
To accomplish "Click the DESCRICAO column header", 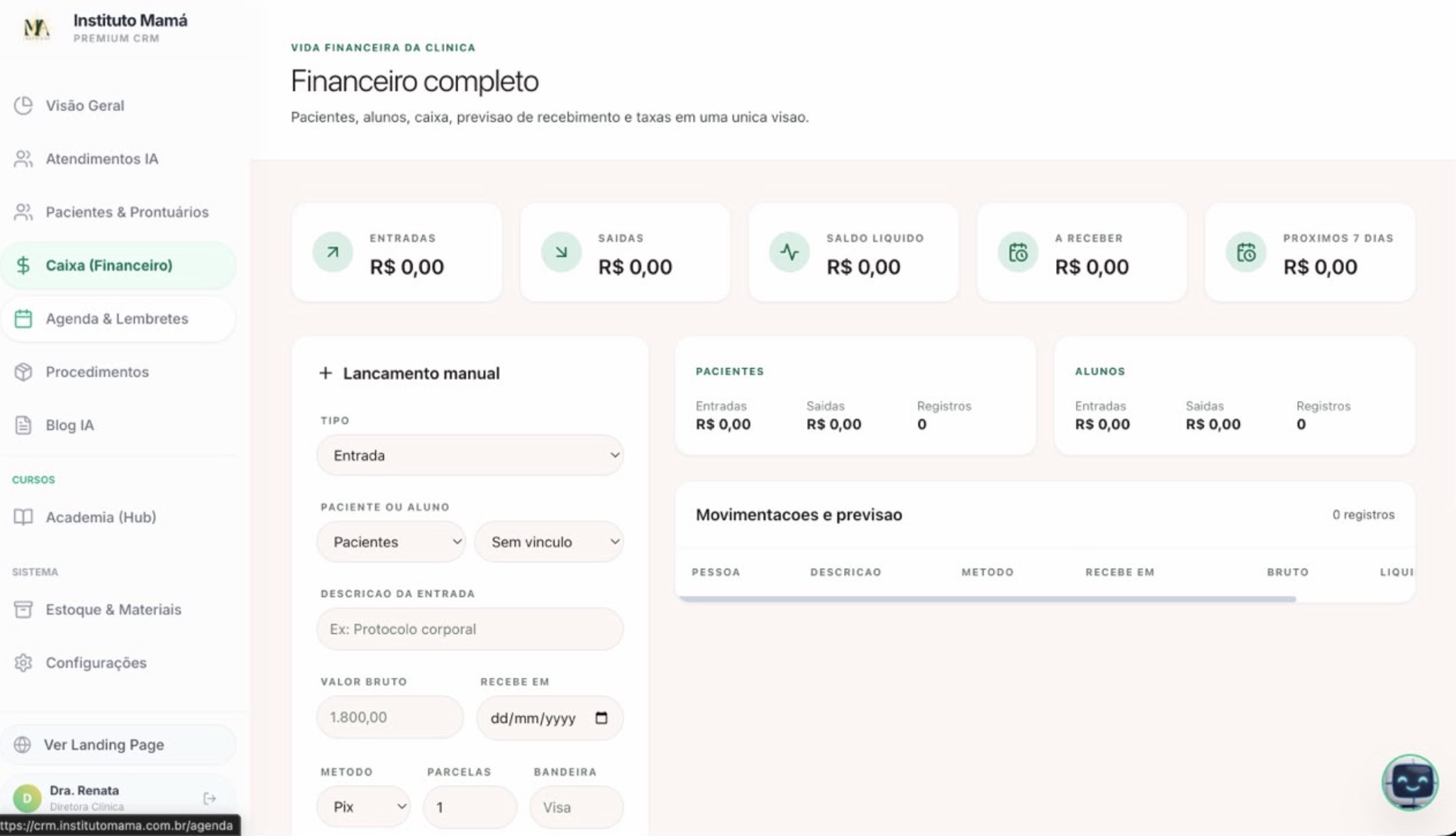I will [845, 572].
